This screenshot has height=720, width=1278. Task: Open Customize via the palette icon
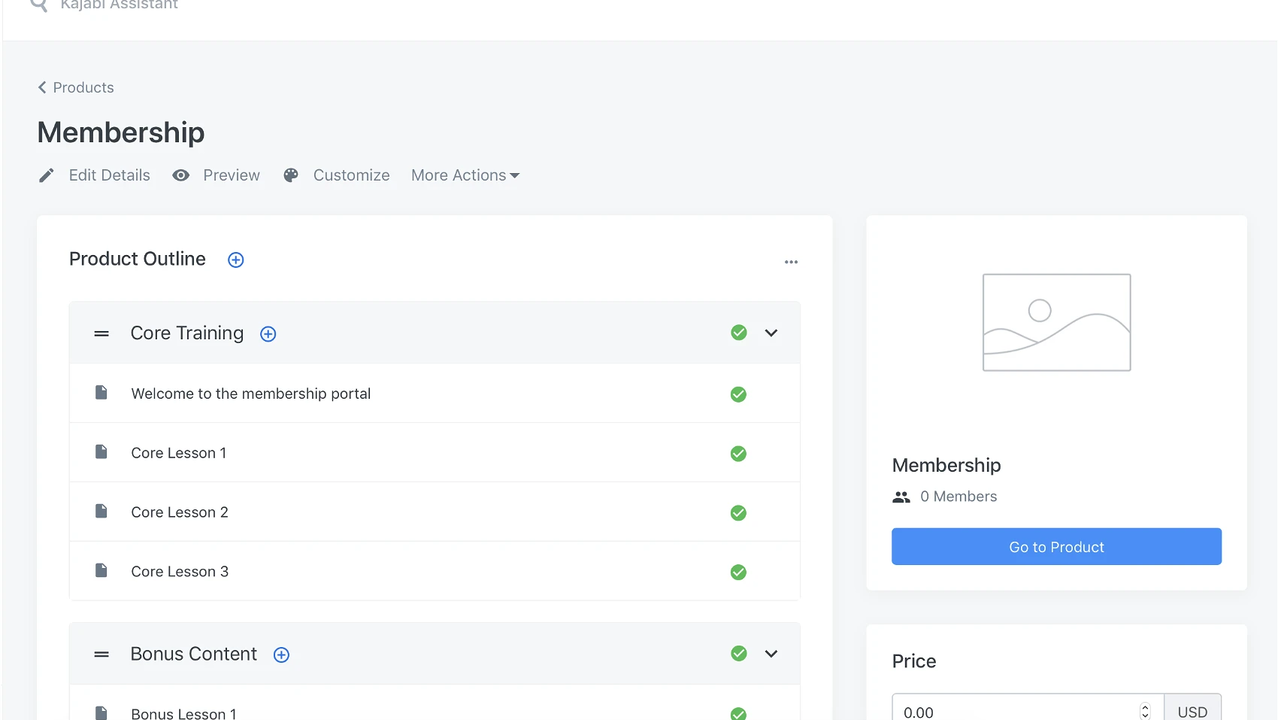click(290, 175)
